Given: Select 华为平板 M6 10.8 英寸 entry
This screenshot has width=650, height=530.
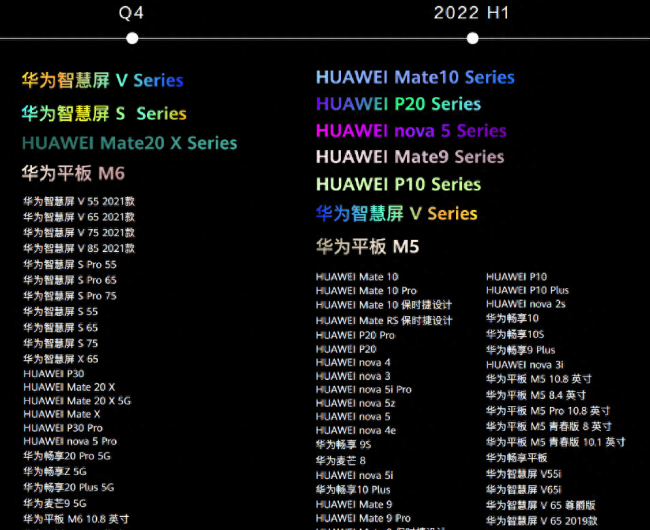Looking at the screenshot, I should tap(76, 519).
